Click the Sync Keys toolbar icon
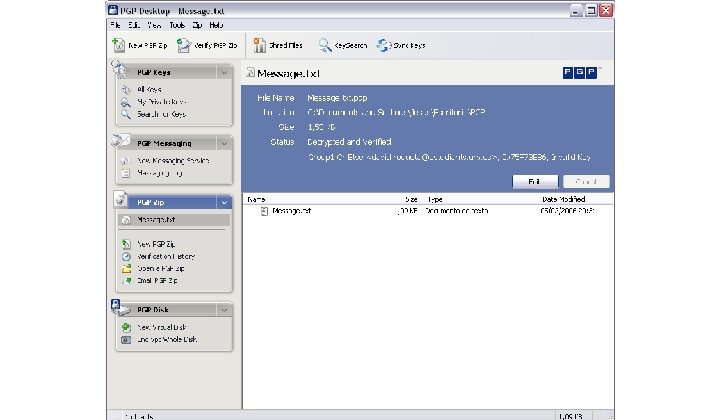 [382, 45]
